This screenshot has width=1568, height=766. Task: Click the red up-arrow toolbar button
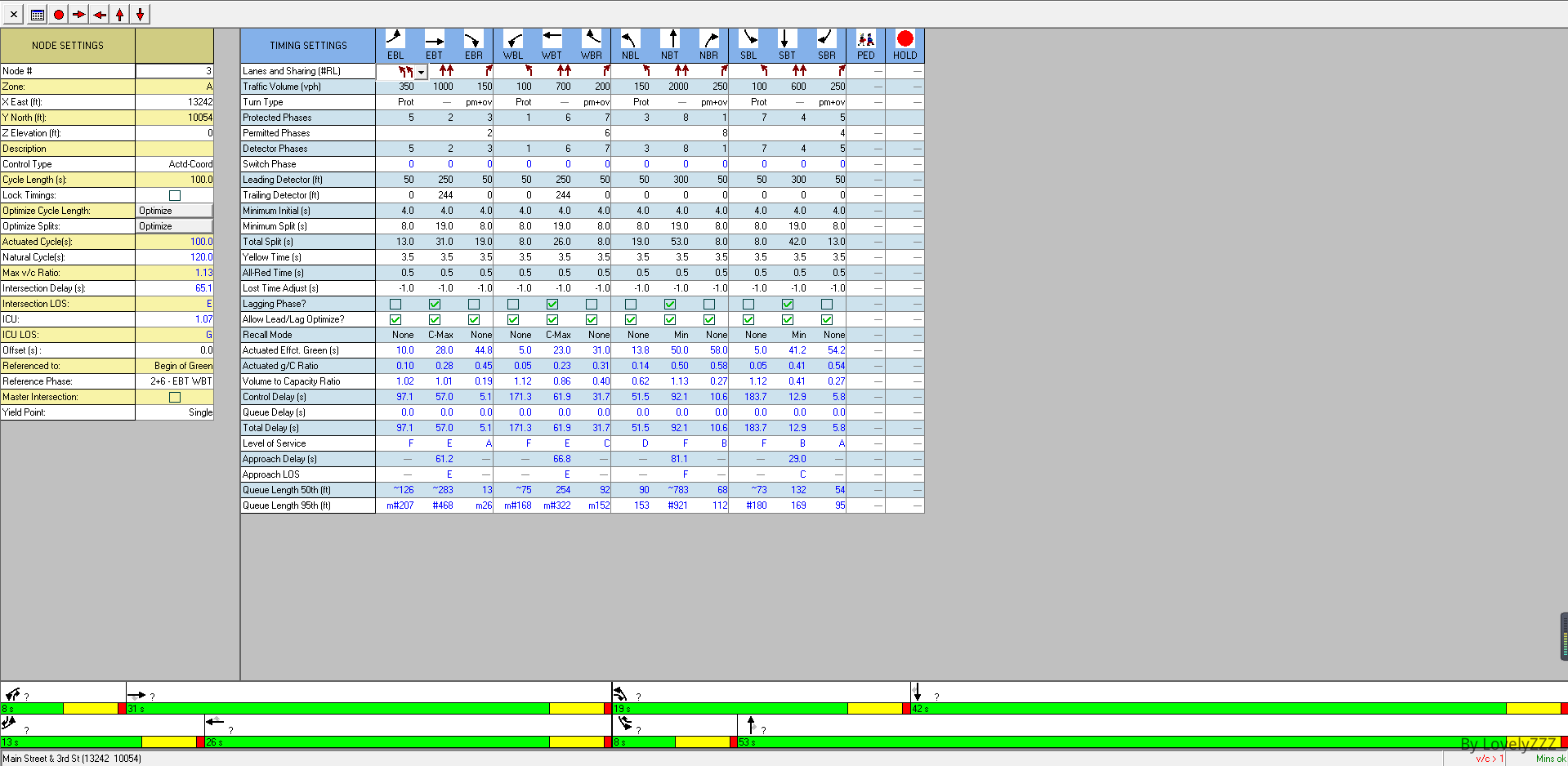tap(120, 15)
